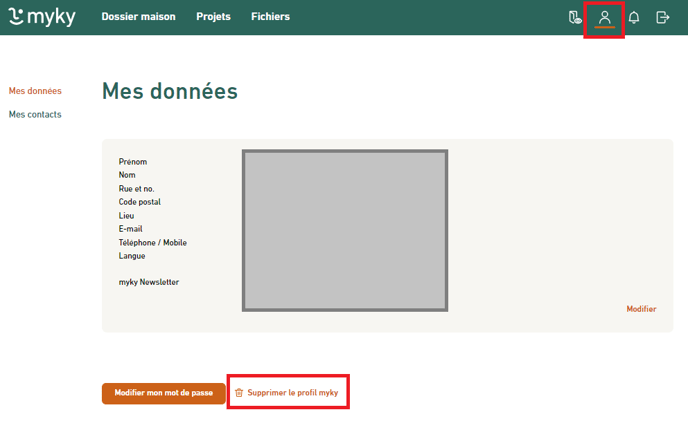
Task: Click the document preview icon with eye
Action: pos(574,18)
